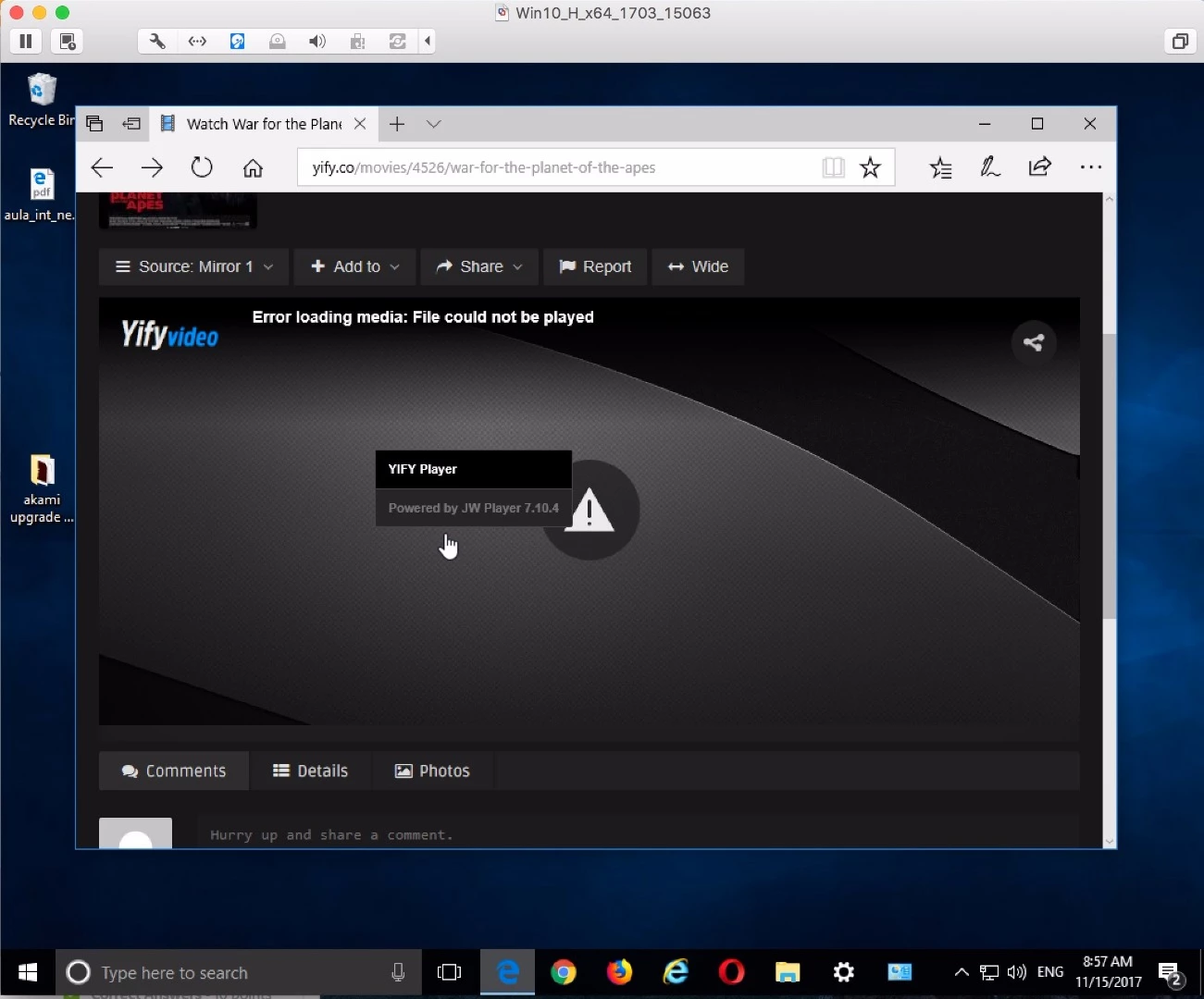Share this page via Edge
Image resolution: width=1204 pixels, height=999 pixels.
(x=1040, y=167)
